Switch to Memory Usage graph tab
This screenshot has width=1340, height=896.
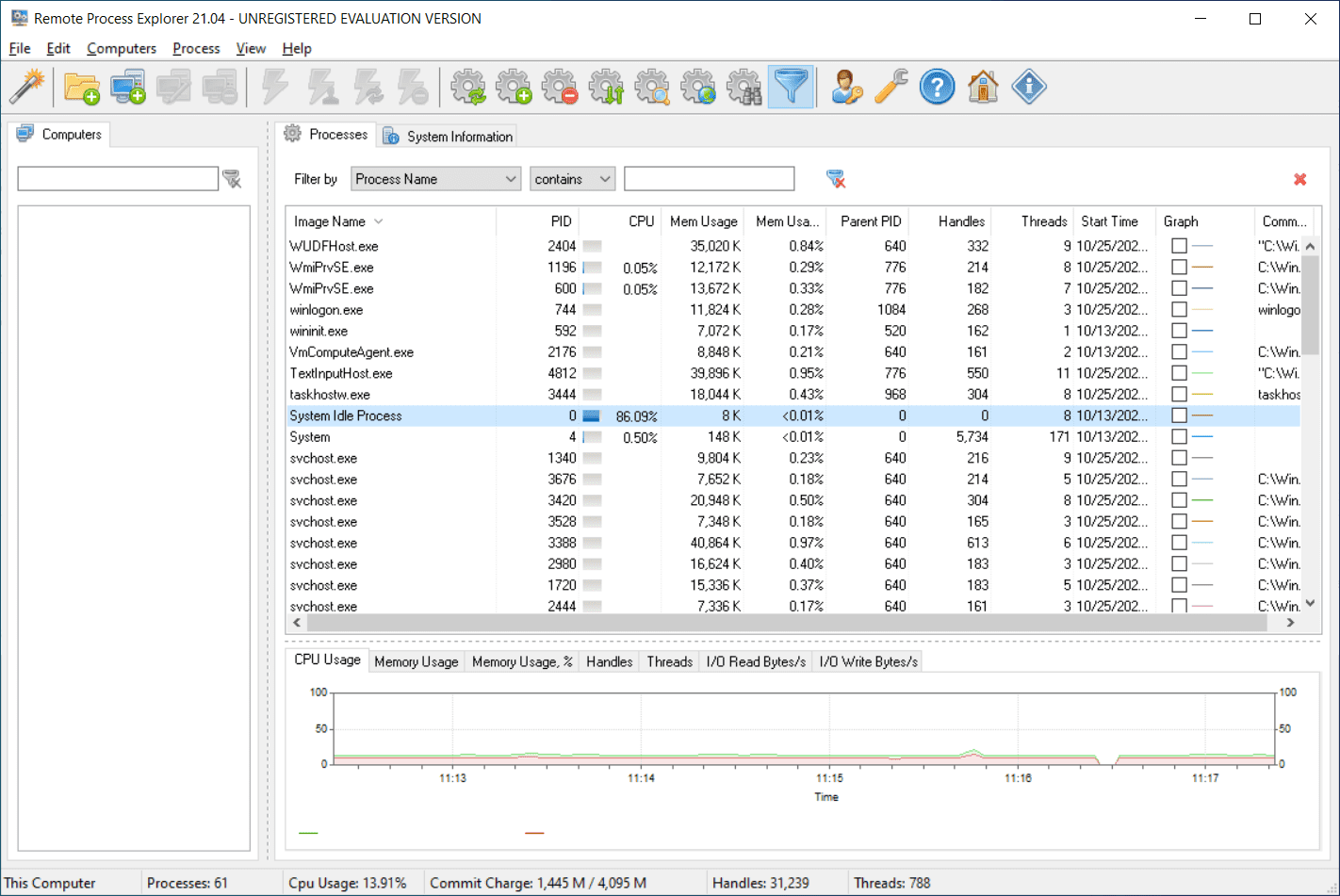pyautogui.click(x=416, y=661)
